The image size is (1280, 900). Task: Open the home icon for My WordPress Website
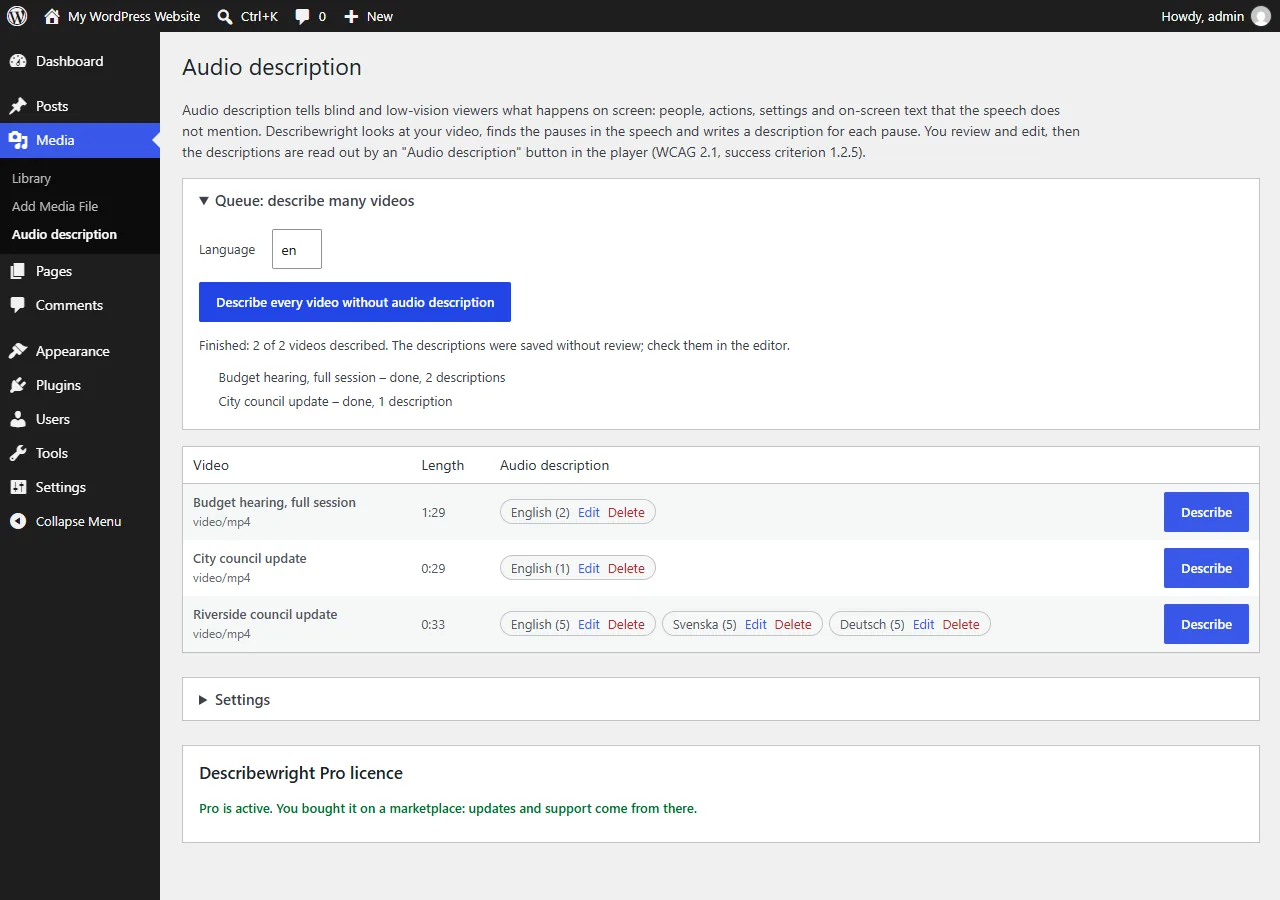pos(52,16)
